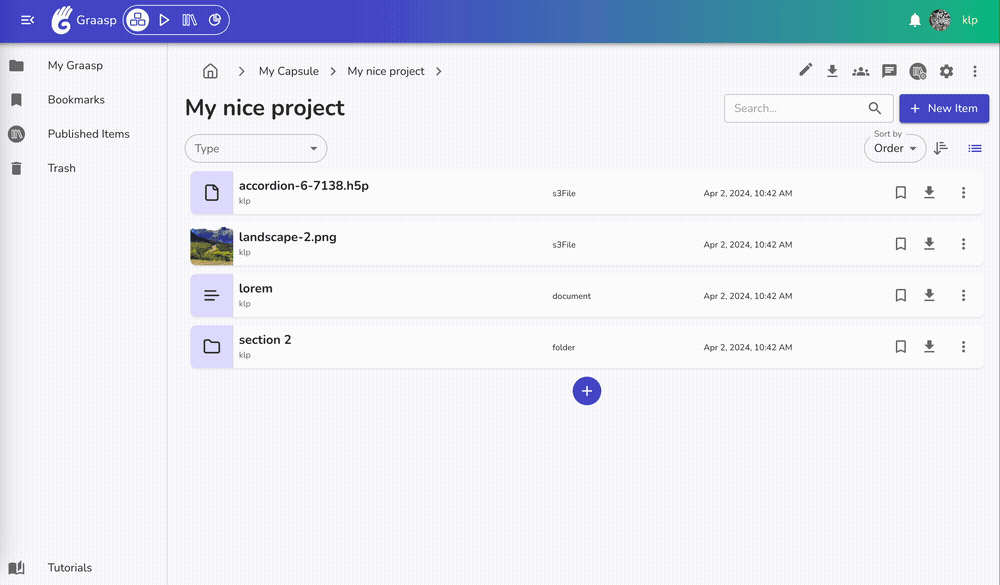
Task: Go to Bookmarks in the sidebar
Action: (x=76, y=100)
